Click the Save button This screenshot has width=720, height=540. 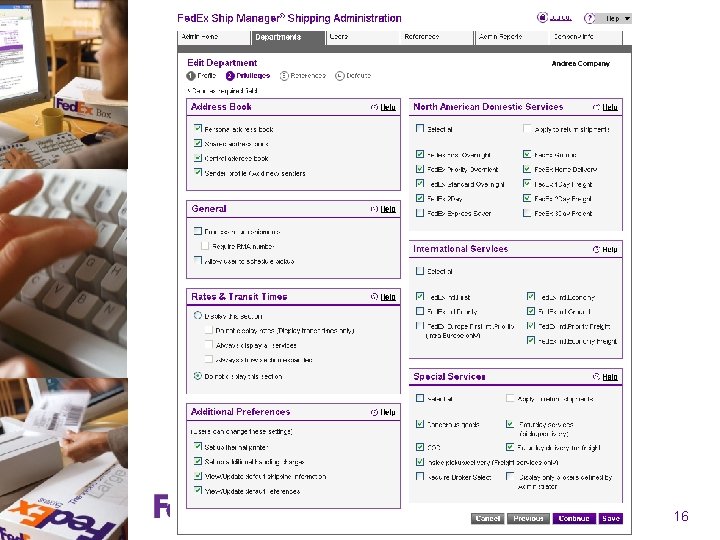[x=611, y=518]
